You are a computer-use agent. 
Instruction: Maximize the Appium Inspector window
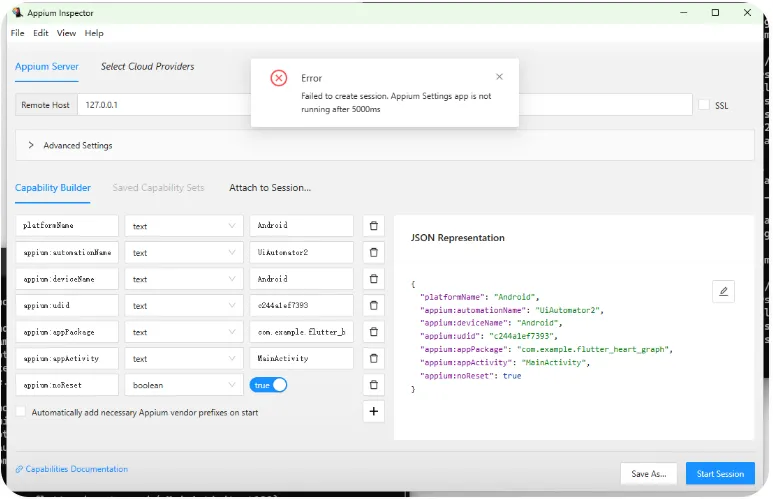click(715, 12)
